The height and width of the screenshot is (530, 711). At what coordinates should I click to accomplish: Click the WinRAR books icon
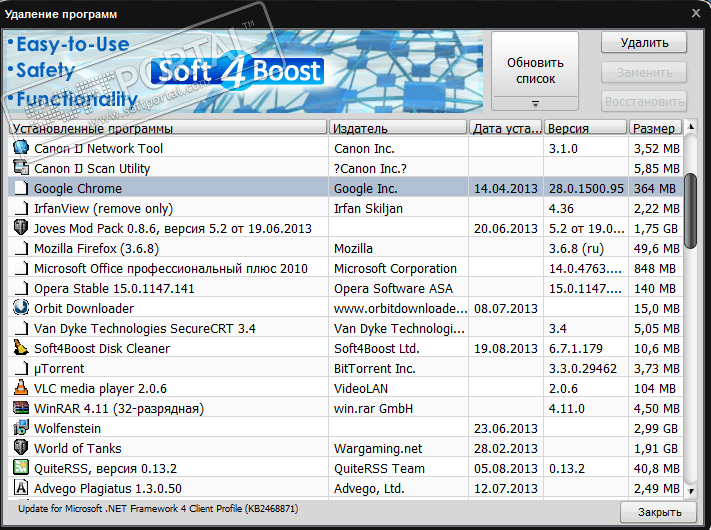click(21, 408)
